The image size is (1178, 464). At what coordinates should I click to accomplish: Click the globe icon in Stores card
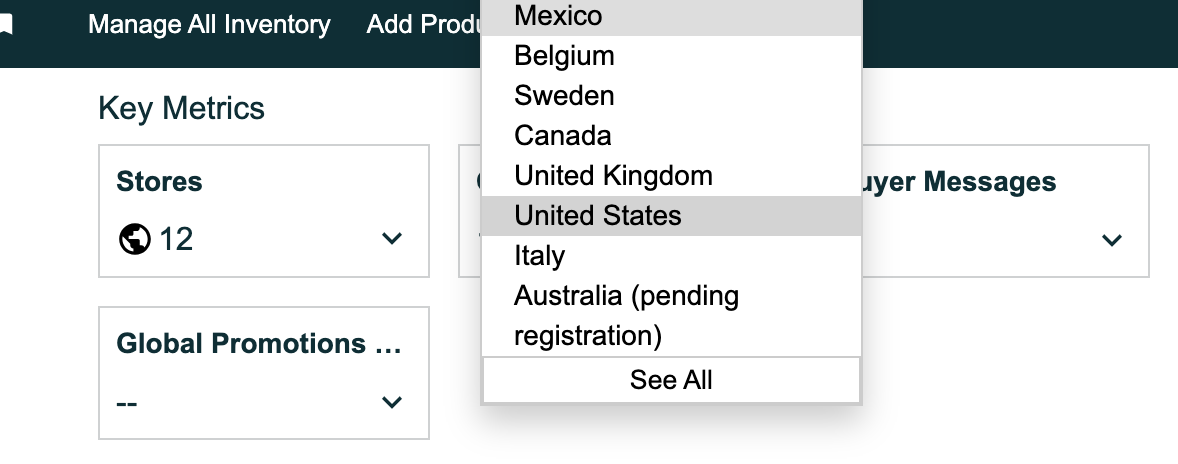[x=135, y=240]
